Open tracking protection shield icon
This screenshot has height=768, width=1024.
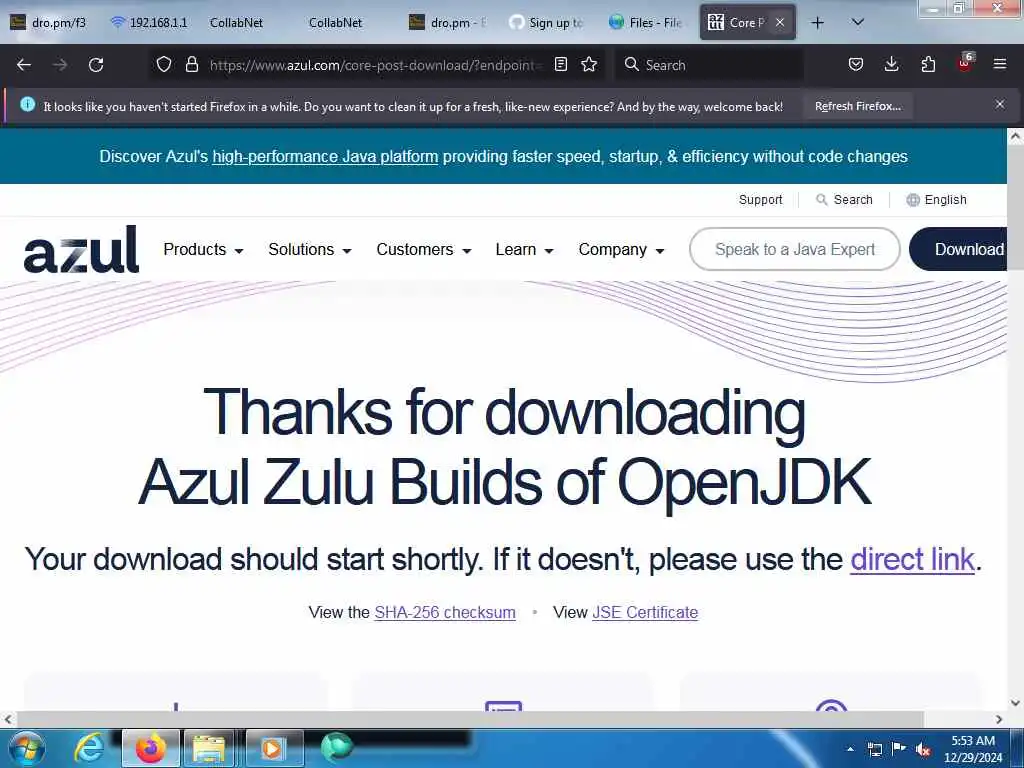(164, 65)
